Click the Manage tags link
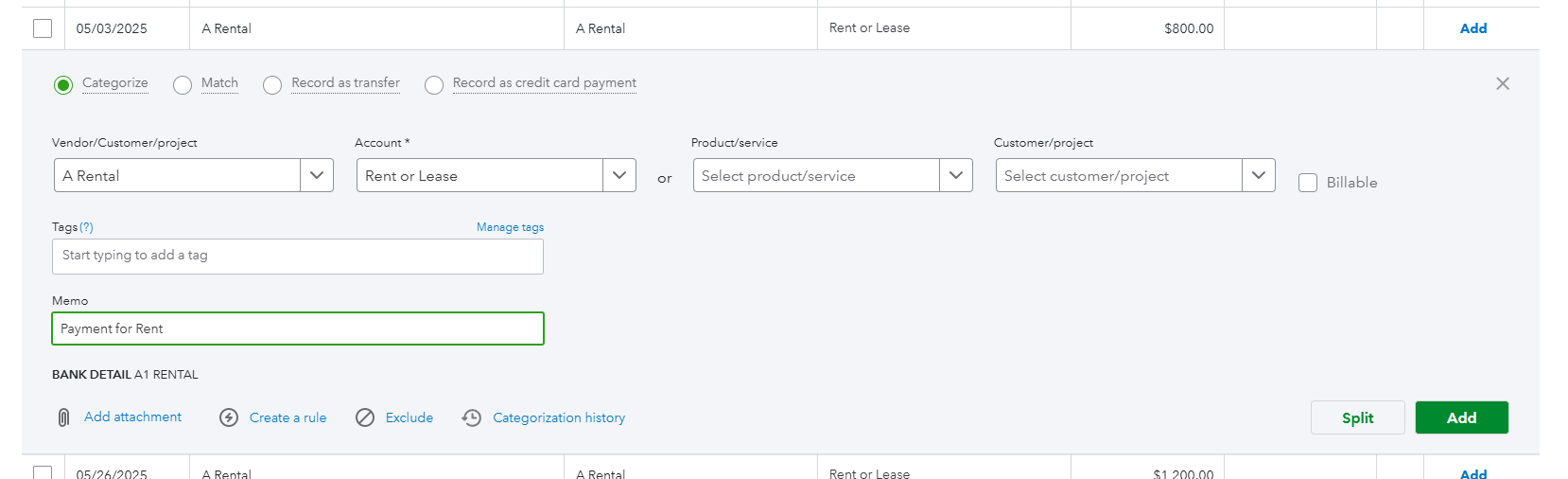The width and height of the screenshot is (1568, 479). 510,227
